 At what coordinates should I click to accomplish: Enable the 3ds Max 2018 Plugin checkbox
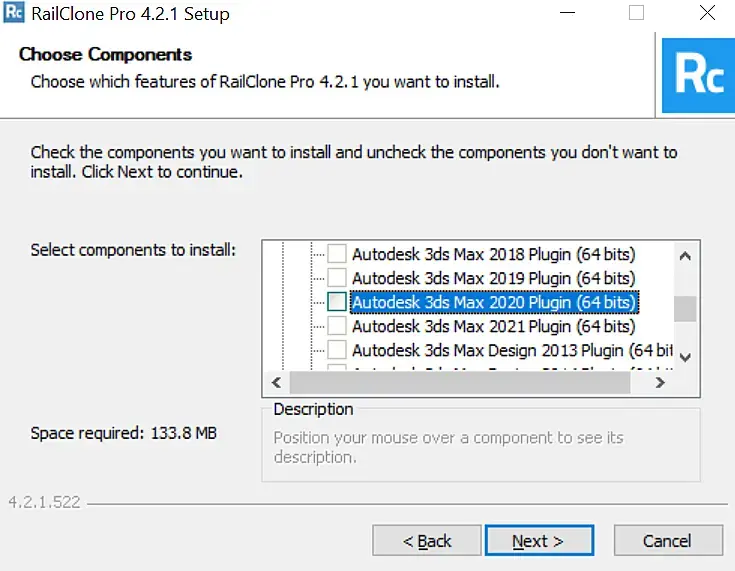338,254
